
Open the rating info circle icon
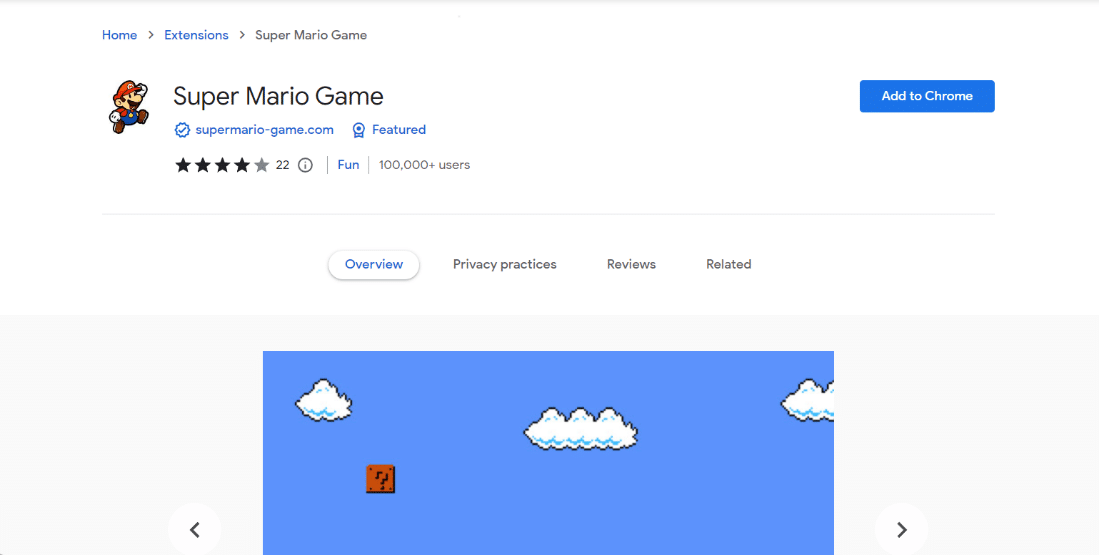tap(305, 165)
